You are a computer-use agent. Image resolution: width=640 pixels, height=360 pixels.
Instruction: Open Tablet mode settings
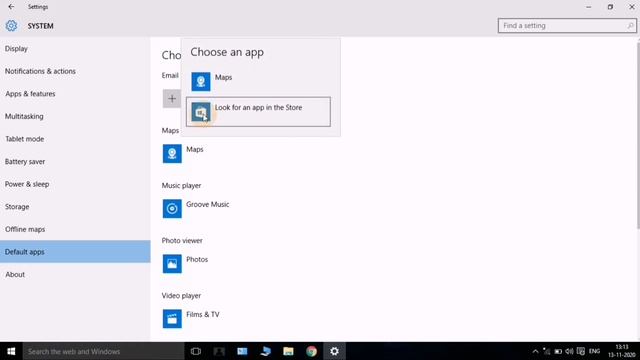tap(75, 139)
